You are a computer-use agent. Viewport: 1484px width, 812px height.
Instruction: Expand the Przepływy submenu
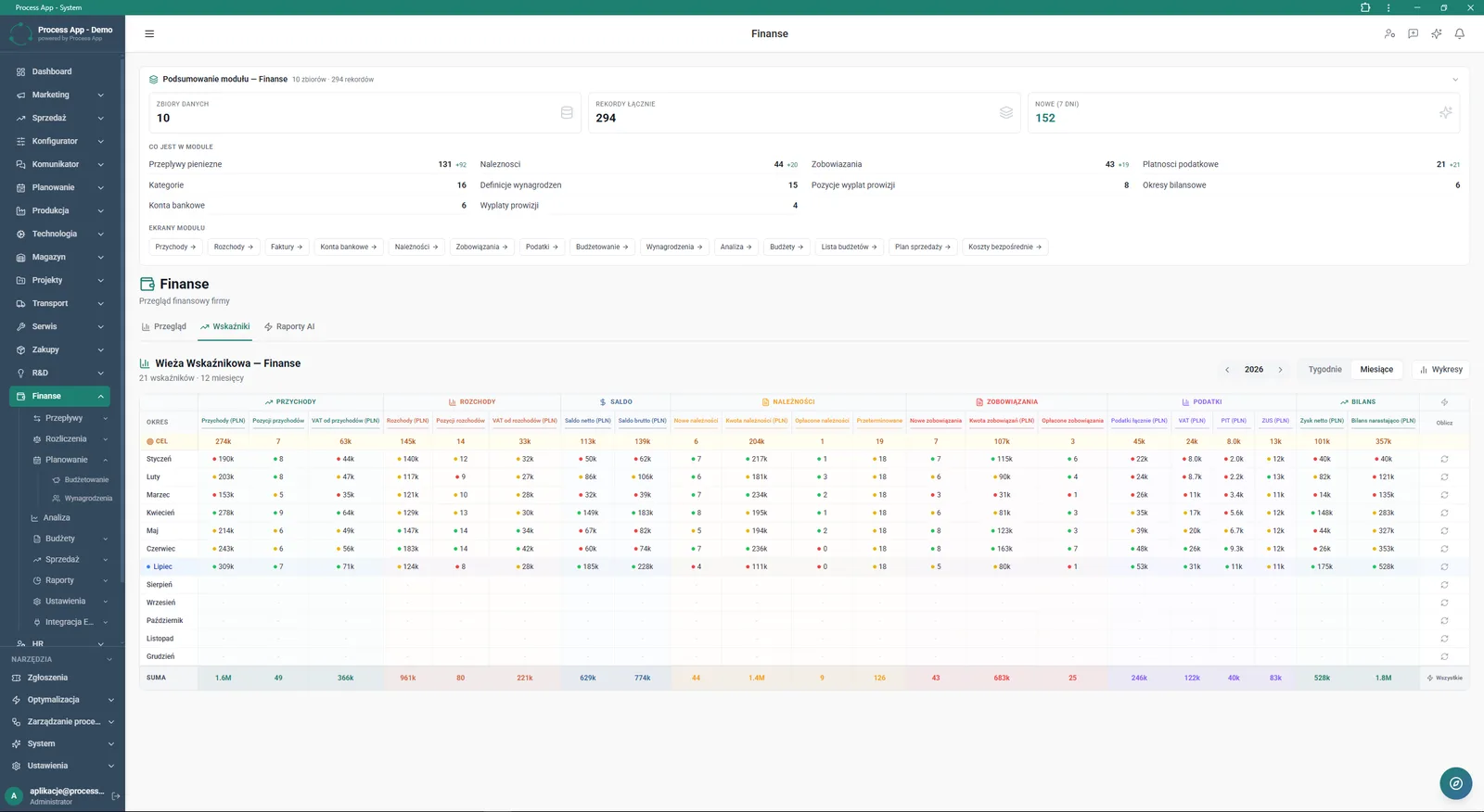point(70,418)
